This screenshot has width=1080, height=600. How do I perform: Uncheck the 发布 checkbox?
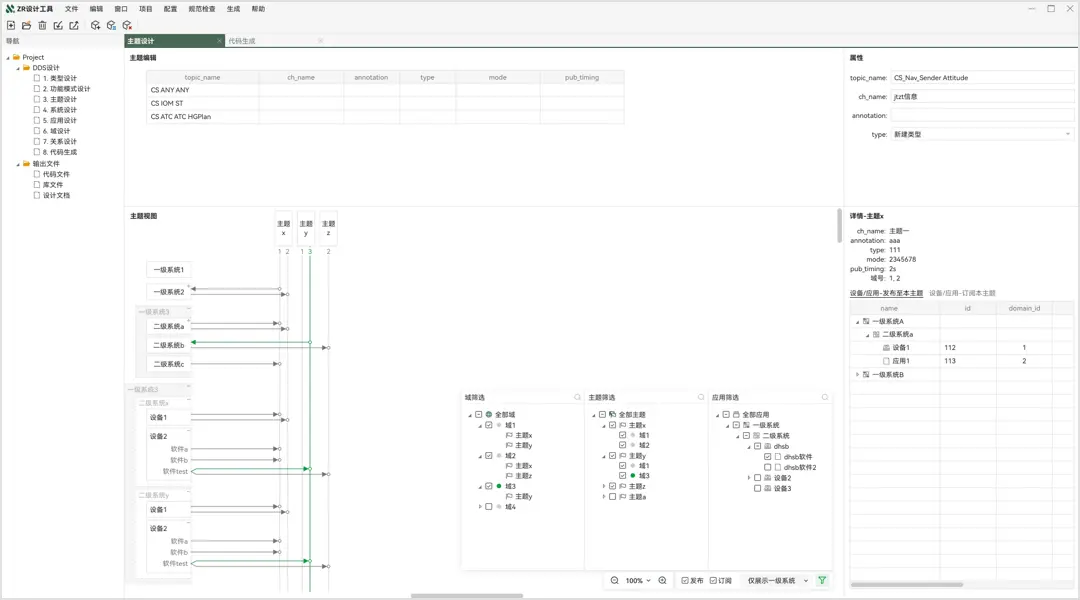point(685,581)
